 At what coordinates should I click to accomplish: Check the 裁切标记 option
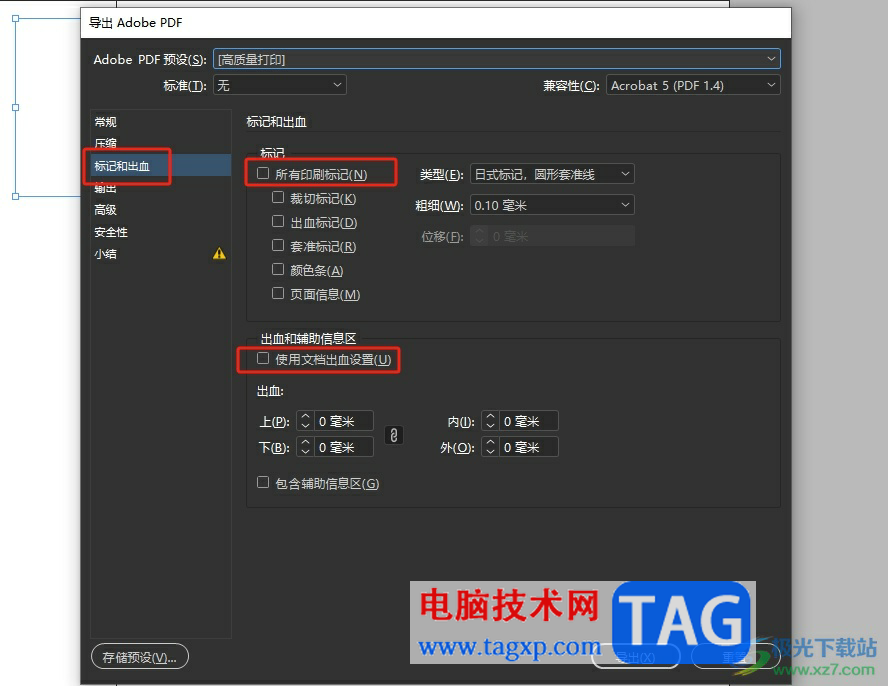(278, 197)
